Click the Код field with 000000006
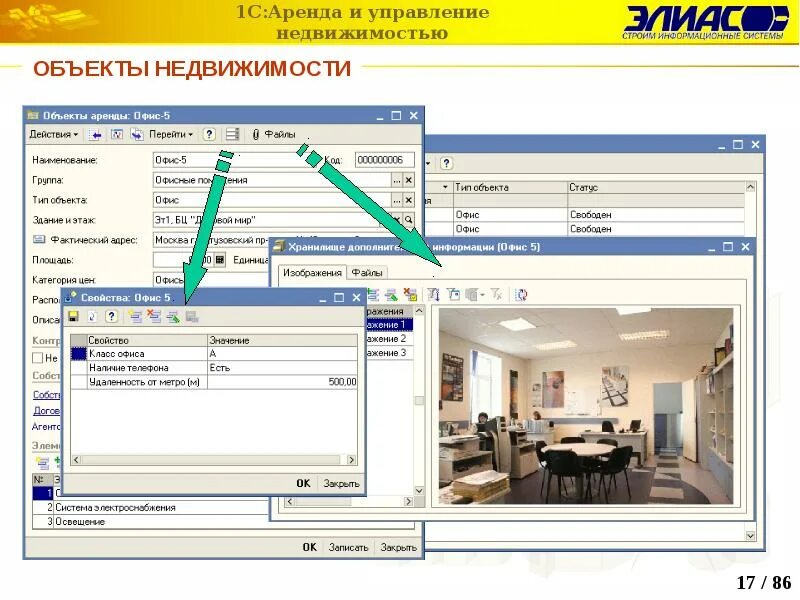 click(385, 160)
